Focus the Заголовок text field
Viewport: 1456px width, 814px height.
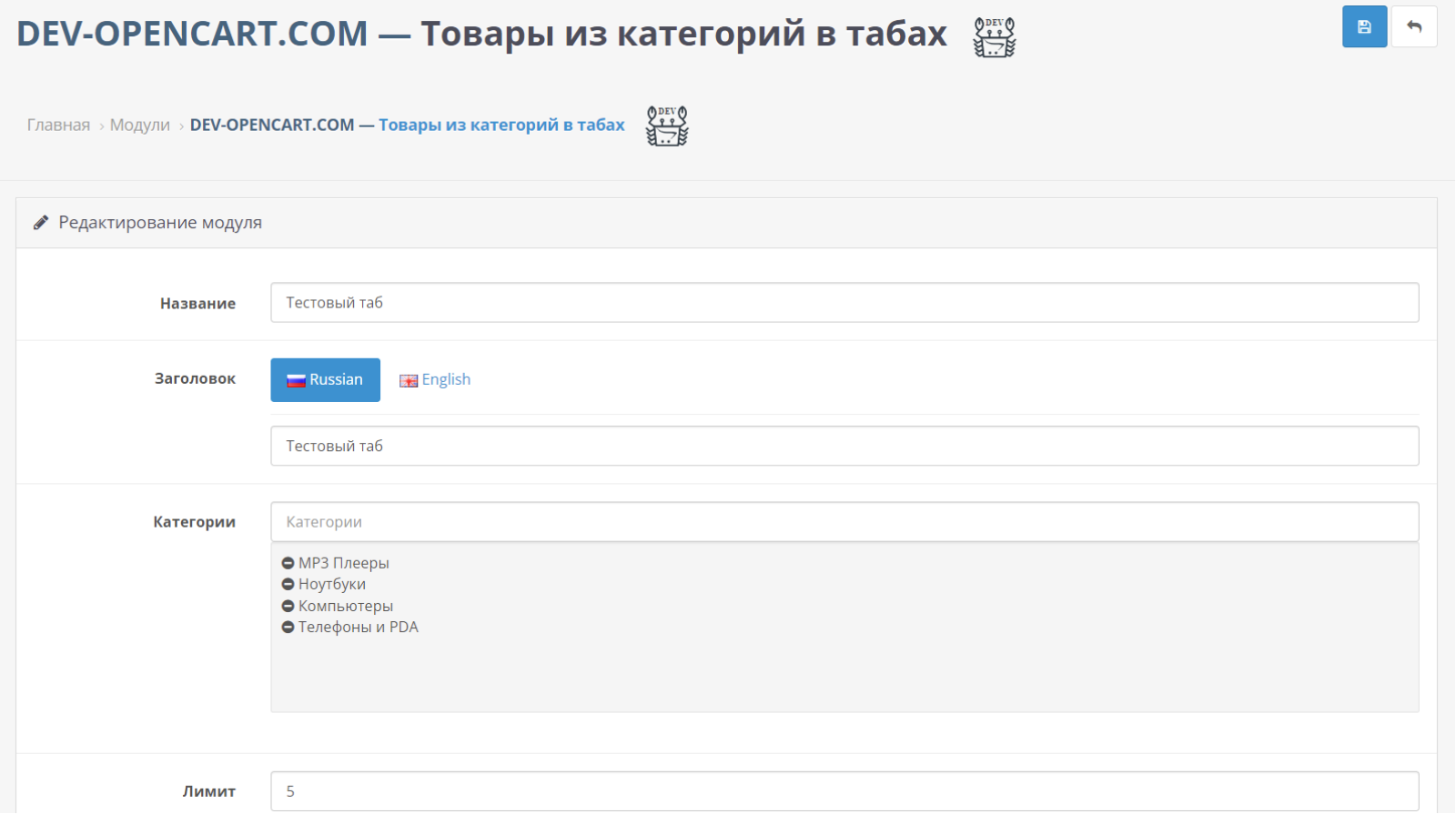tap(844, 447)
